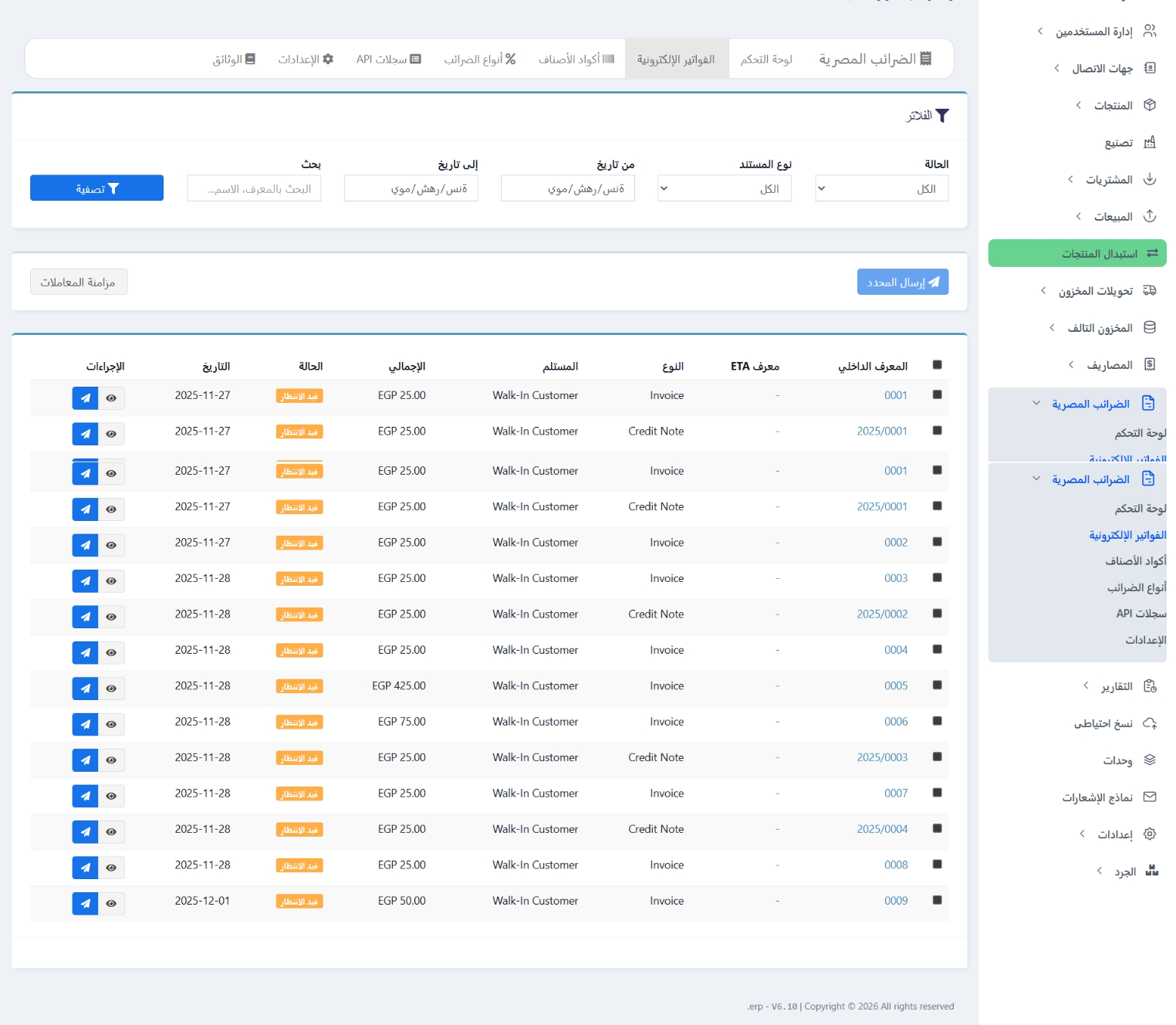Open the API logs (سجلات API) tab
The height and width of the screenshot is (1025, 1176).
388,59
